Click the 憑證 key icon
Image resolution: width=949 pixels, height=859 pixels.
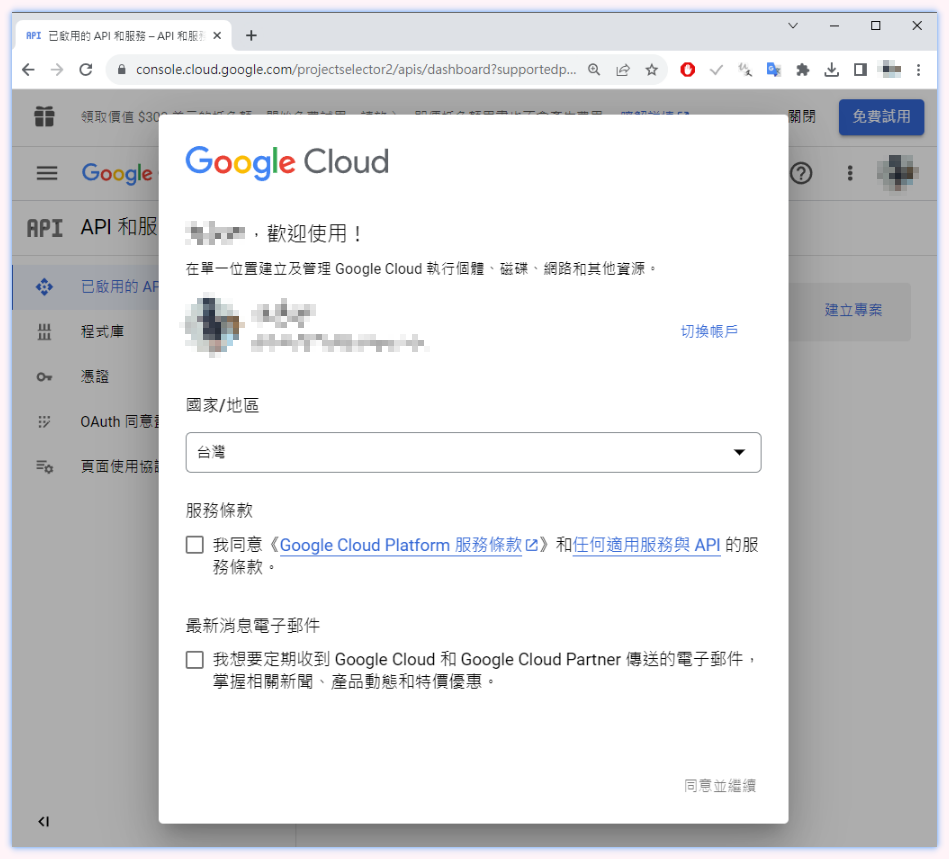point(44,377)
